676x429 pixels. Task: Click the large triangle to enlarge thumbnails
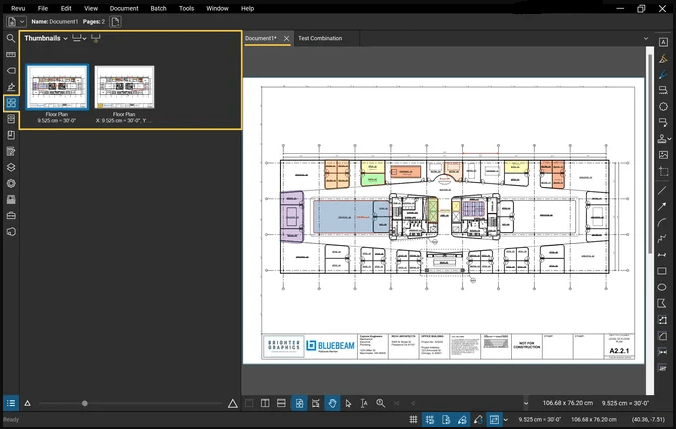232,404
